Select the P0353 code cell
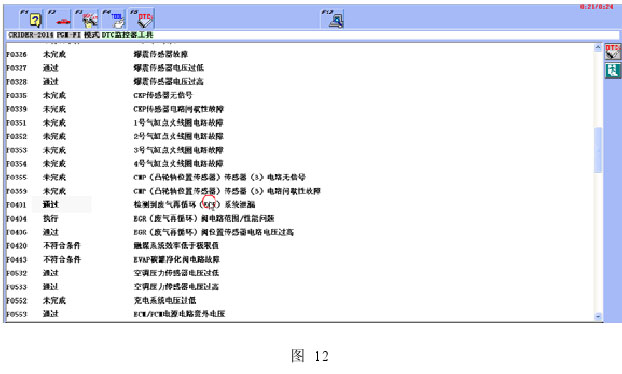 17,150
